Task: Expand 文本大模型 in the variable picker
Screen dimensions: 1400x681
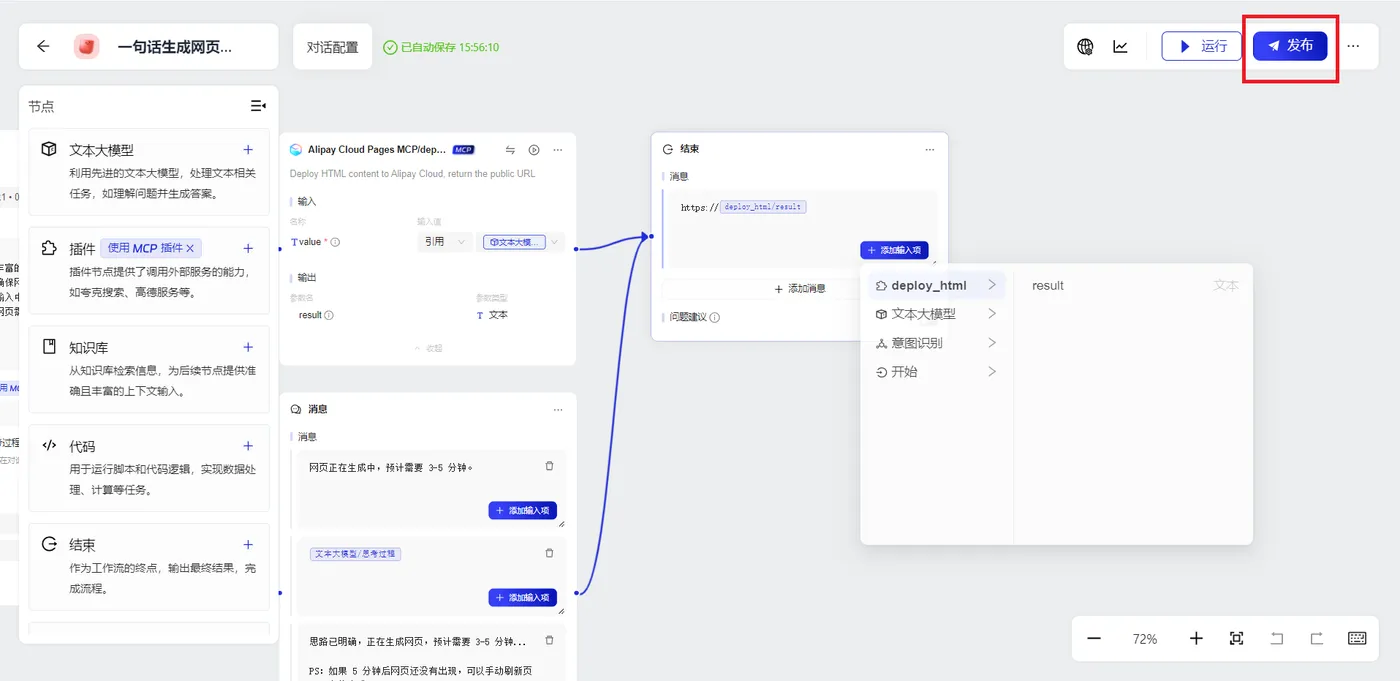Action: click(935, 314)
